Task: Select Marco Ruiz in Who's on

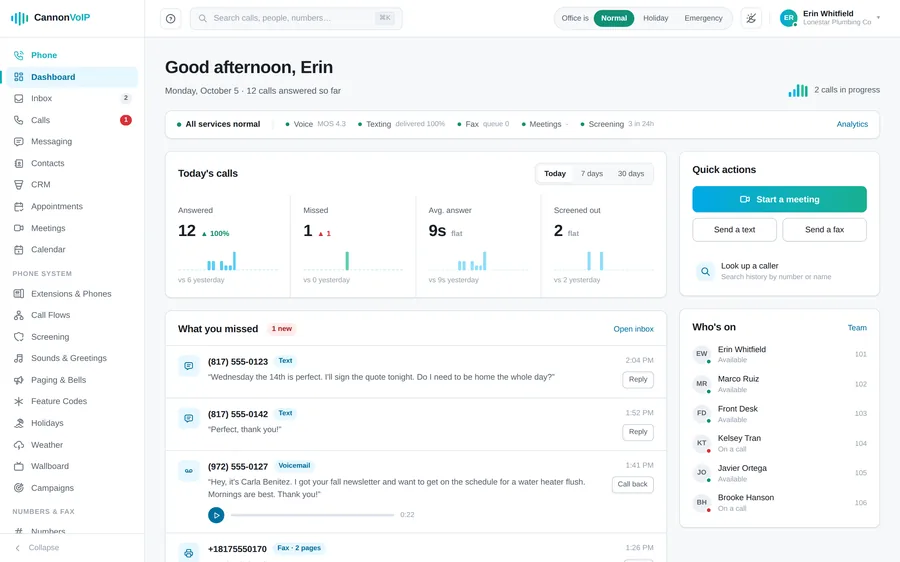Action: pos(779,384)
